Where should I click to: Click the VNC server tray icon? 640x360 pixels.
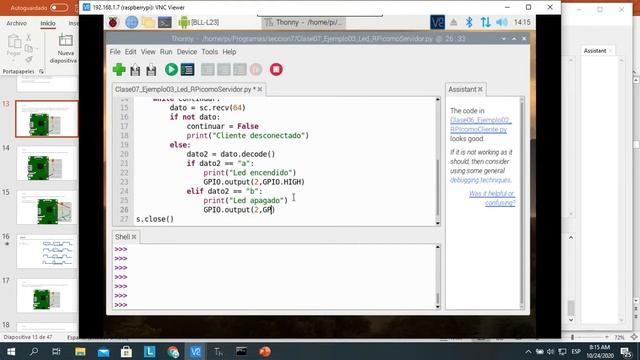437,22
